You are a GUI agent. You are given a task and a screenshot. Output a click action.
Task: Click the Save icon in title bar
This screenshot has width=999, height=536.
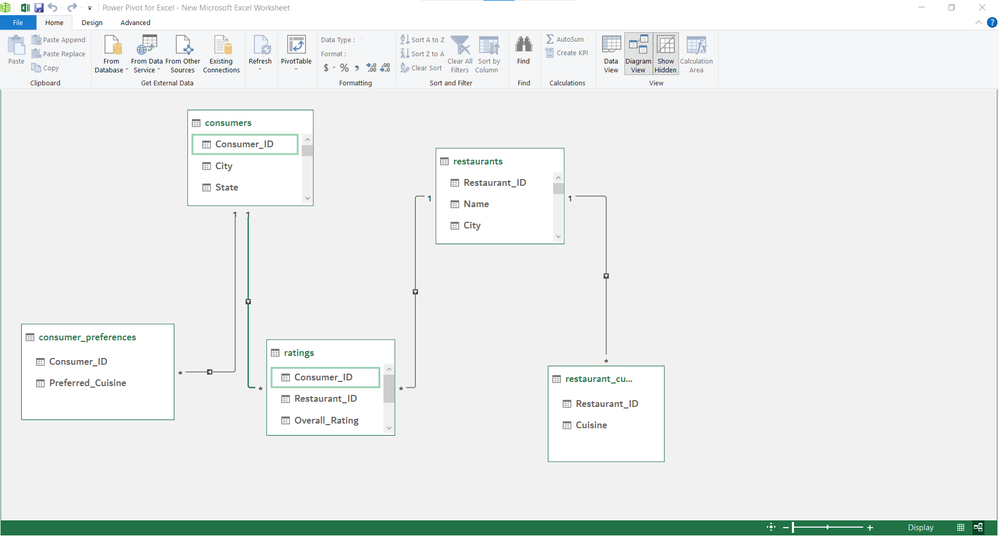point(39,8)
